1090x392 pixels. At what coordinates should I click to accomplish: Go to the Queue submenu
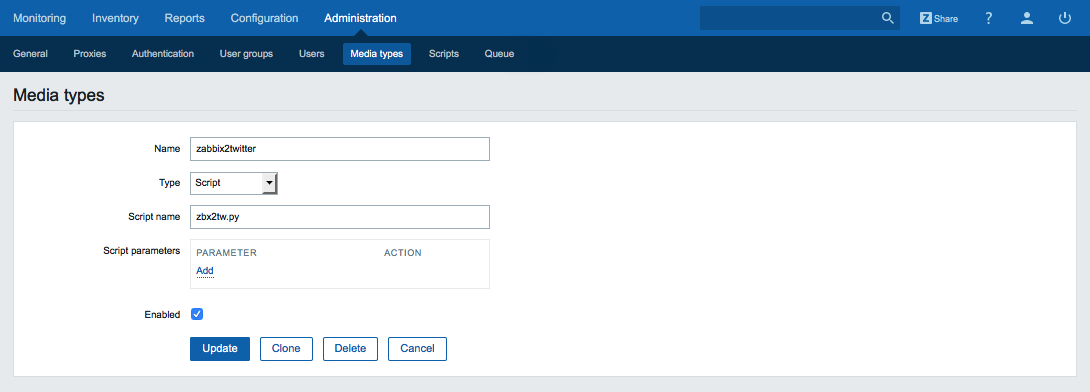(499, 54)
